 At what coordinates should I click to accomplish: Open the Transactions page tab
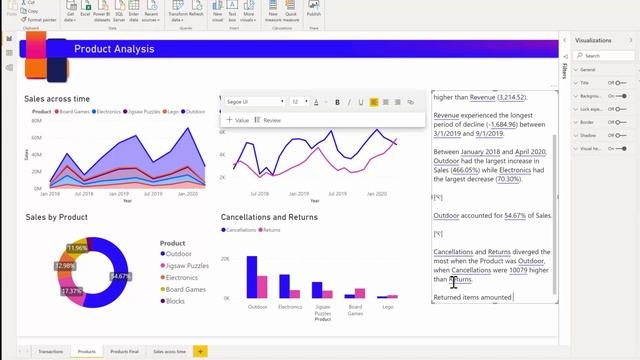[51, 351]
